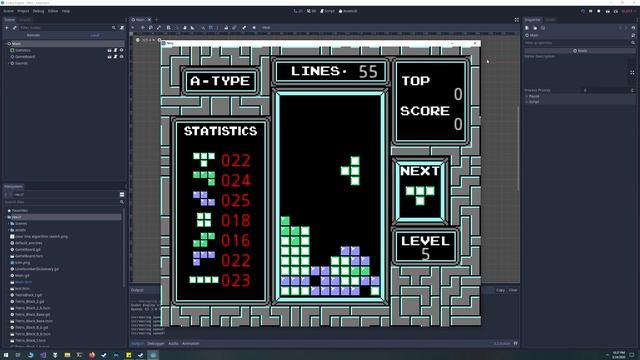
Task: Select the Sounds node
Action: [21, 63]
